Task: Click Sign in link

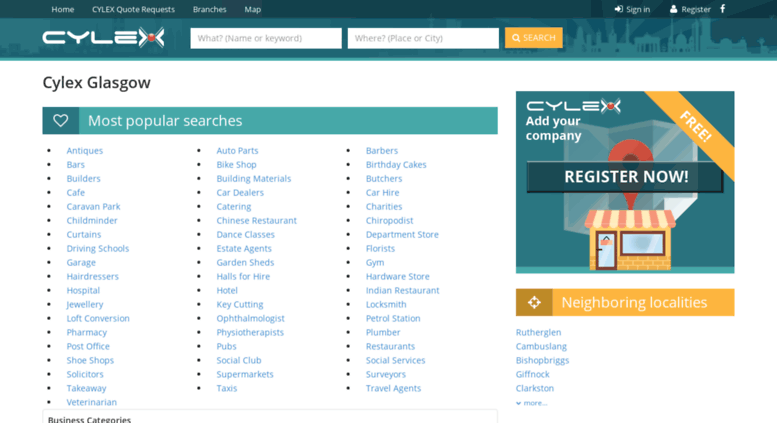Action: point(632,9)
